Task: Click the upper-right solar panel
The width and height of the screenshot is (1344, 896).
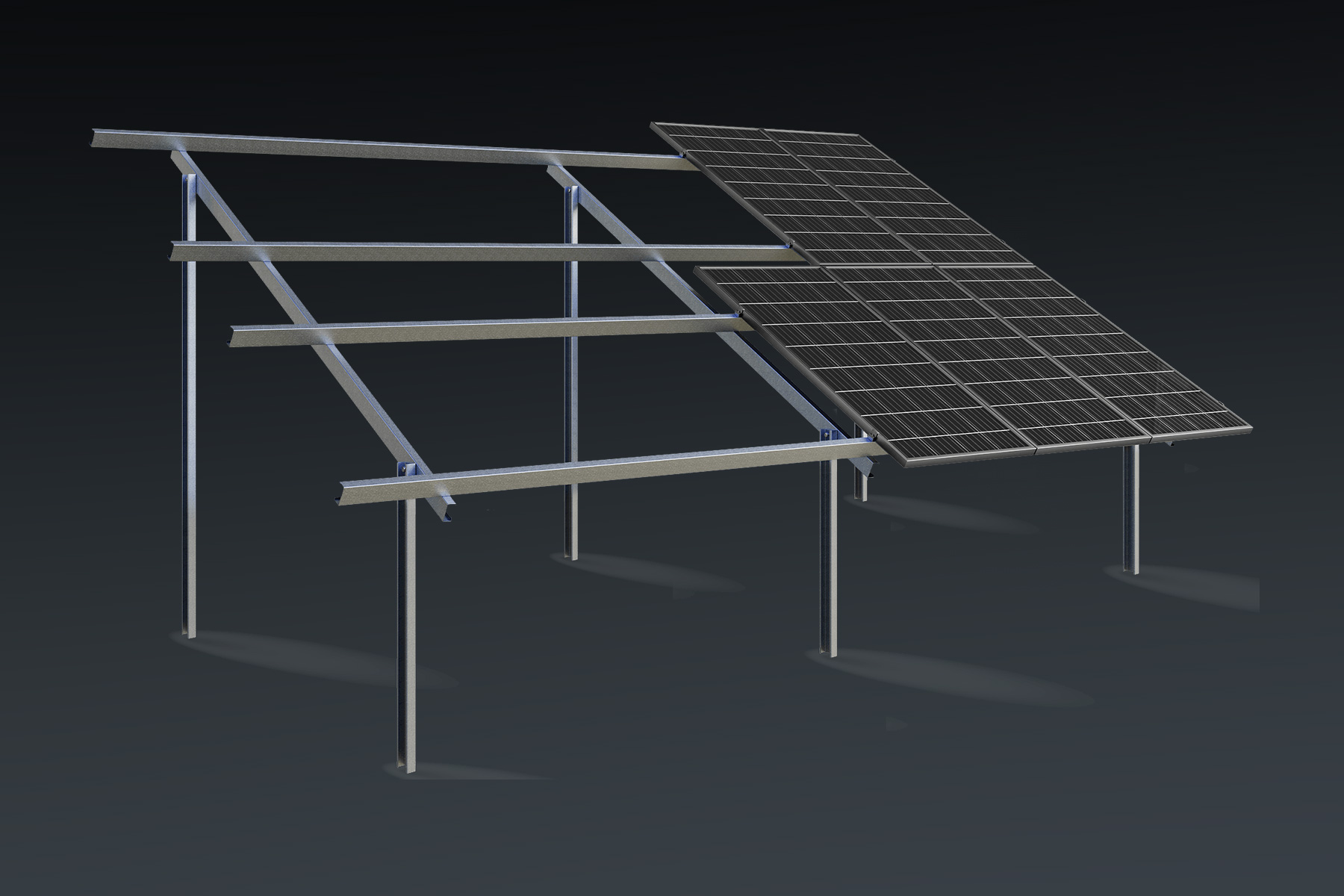Action: (896, 198)
